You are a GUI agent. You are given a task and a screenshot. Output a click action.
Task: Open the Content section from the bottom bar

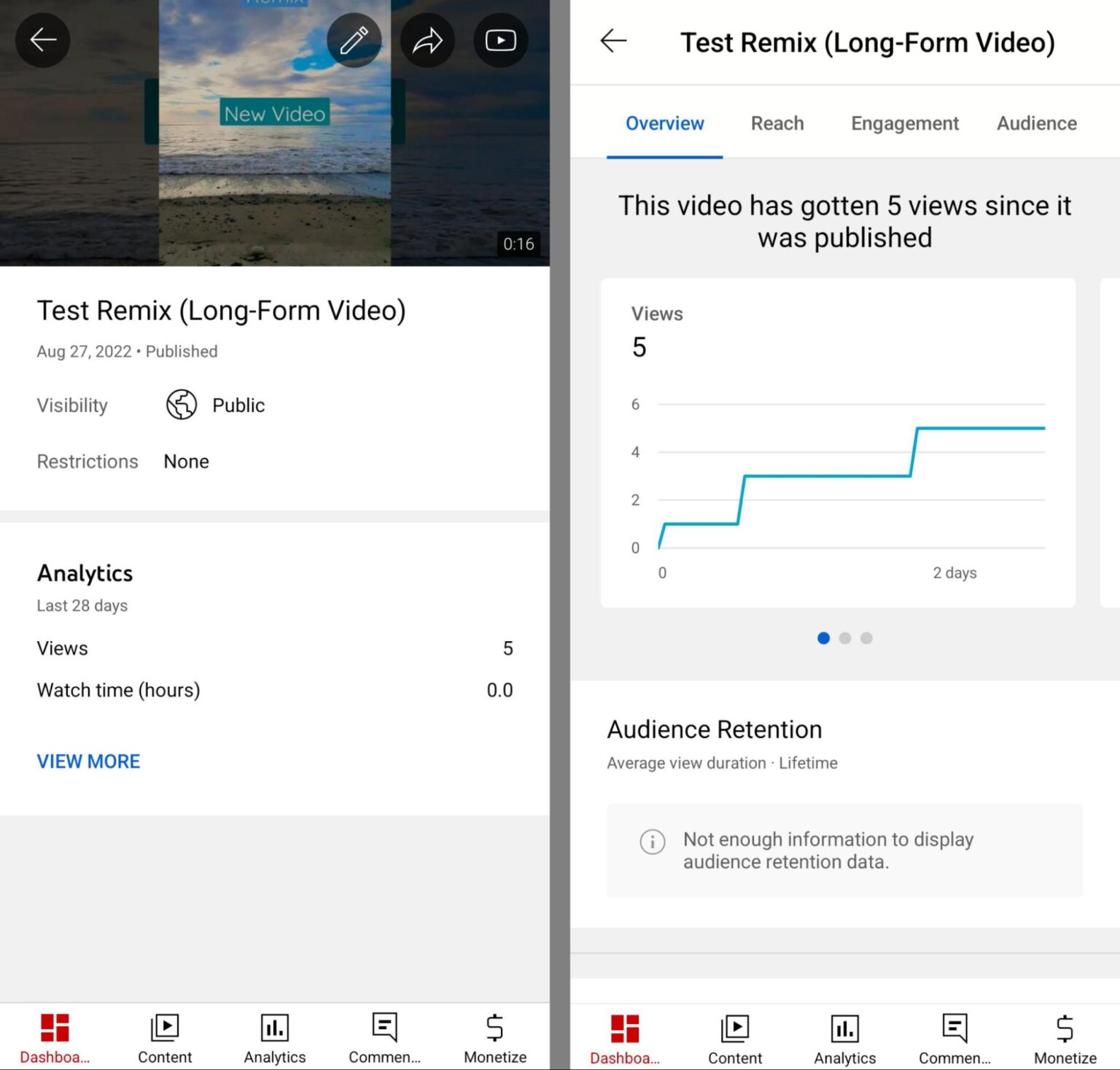click(x=165, y=1034)
